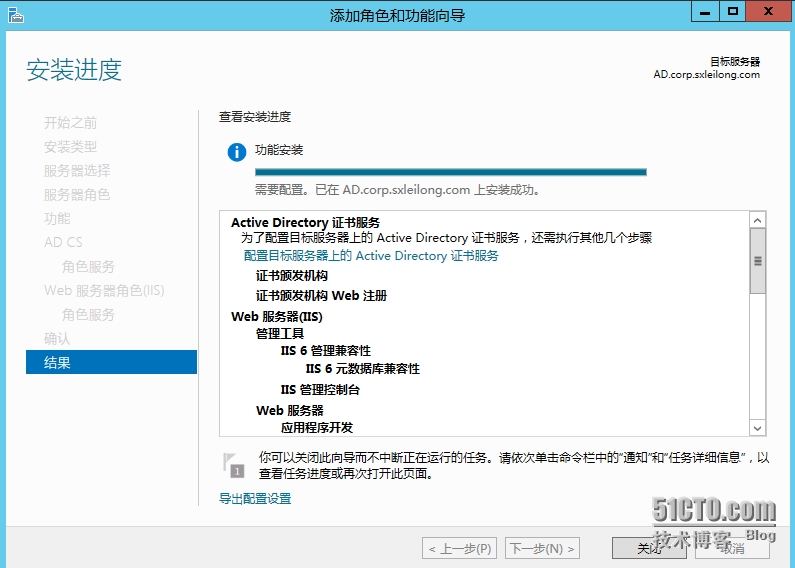This screenshot has width=795, height=568.
Task: Click the IIS 管理控制台 entry
Action: pos(320,389)
